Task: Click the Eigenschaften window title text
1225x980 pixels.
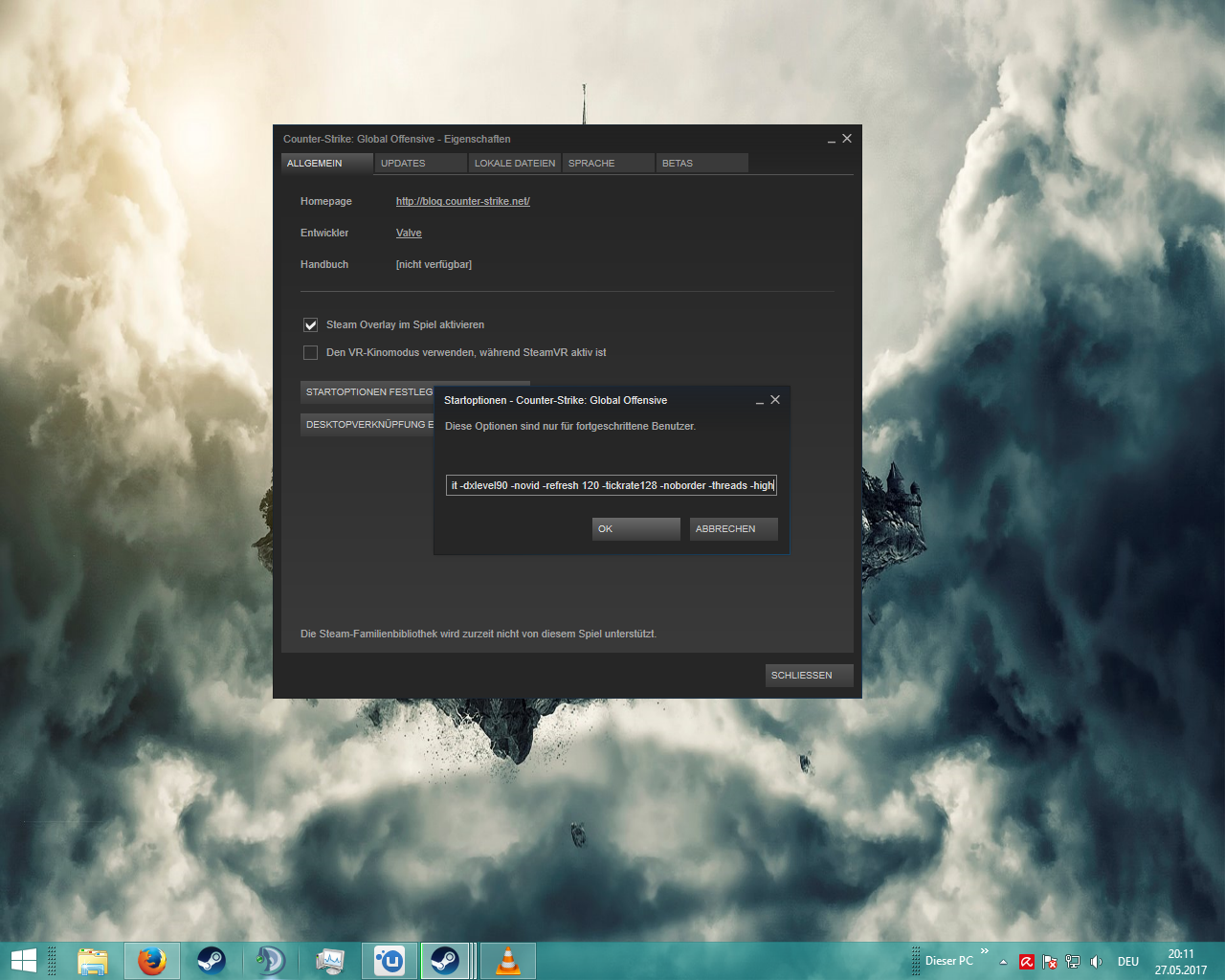Action: 397,139
